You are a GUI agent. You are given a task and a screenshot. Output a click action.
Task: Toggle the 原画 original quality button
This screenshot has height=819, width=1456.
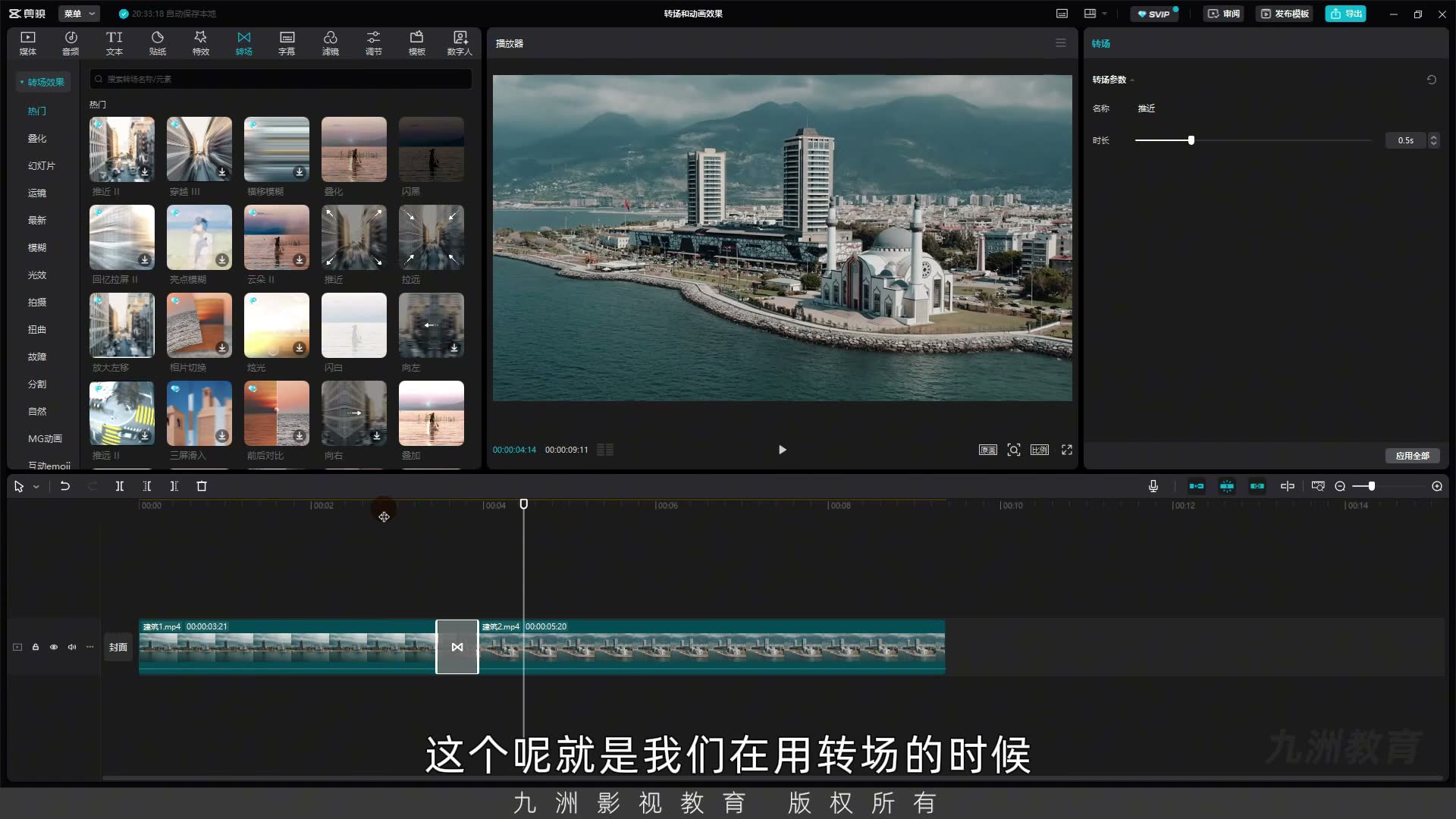point(987,450)
